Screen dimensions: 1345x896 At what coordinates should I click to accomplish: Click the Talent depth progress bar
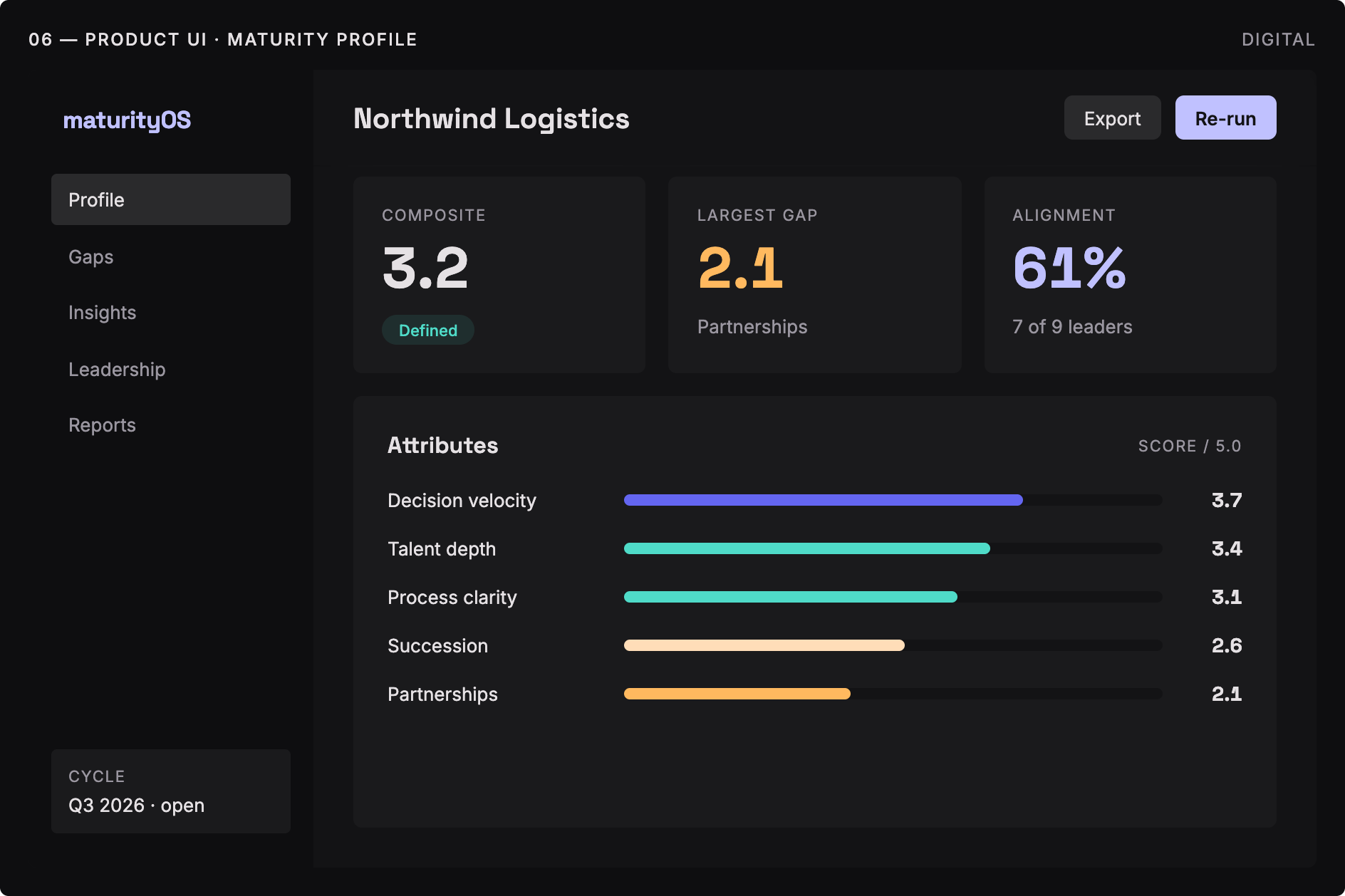[x=893, y=548]
